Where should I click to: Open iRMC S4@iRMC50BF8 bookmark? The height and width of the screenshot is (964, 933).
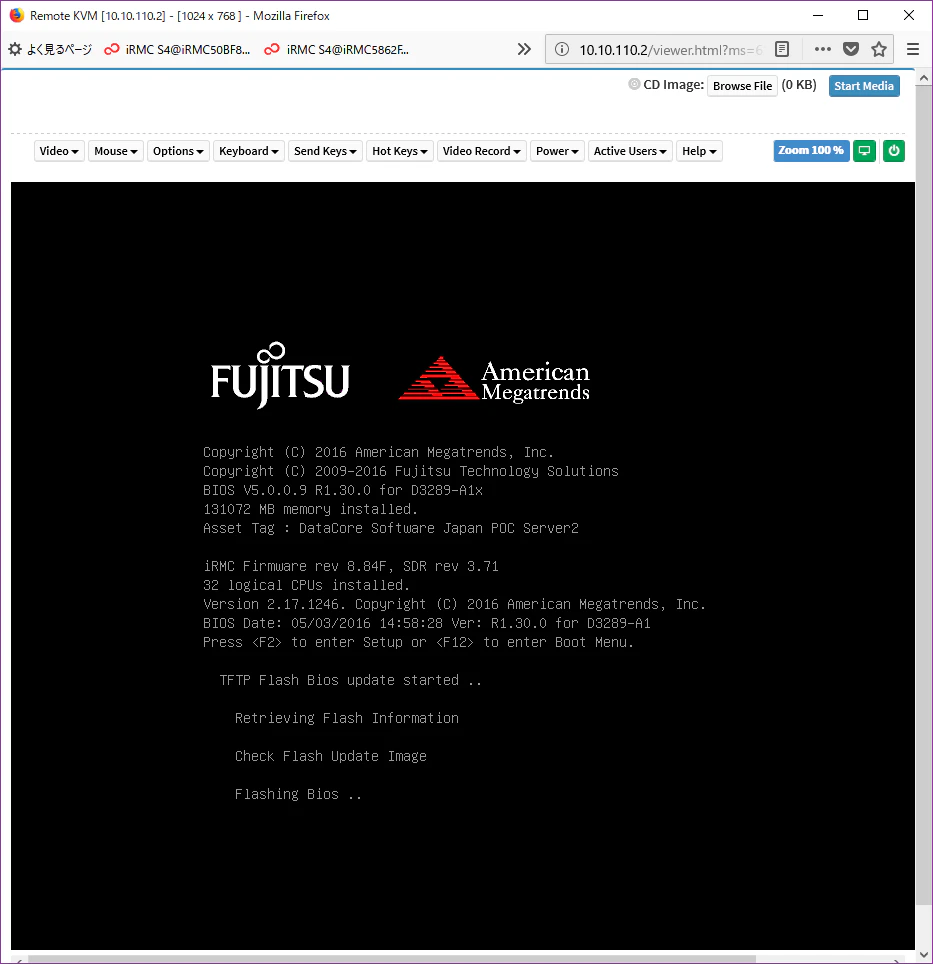coord(177,49)
